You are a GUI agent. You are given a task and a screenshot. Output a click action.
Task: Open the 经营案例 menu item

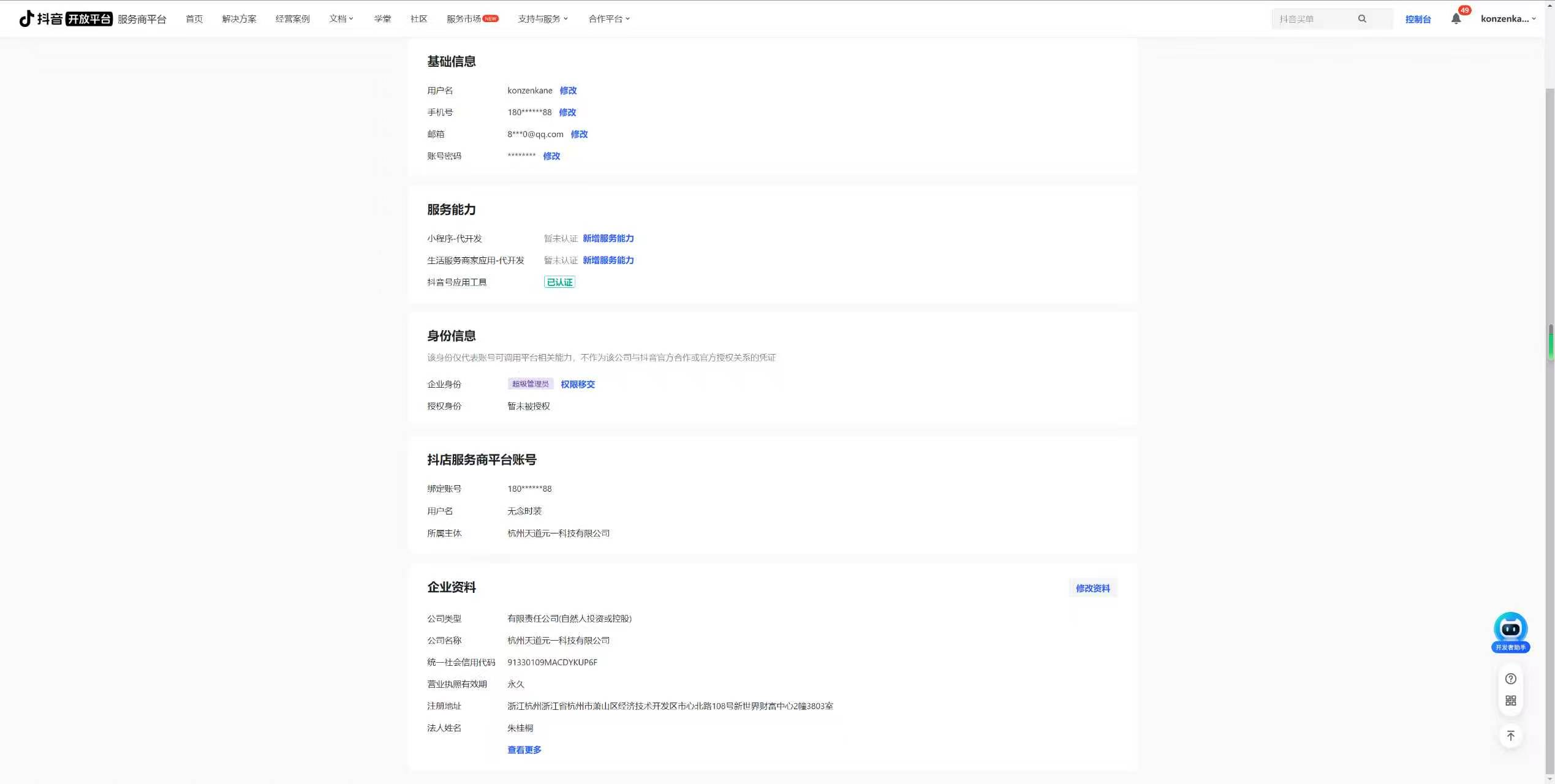click(292, 19)
